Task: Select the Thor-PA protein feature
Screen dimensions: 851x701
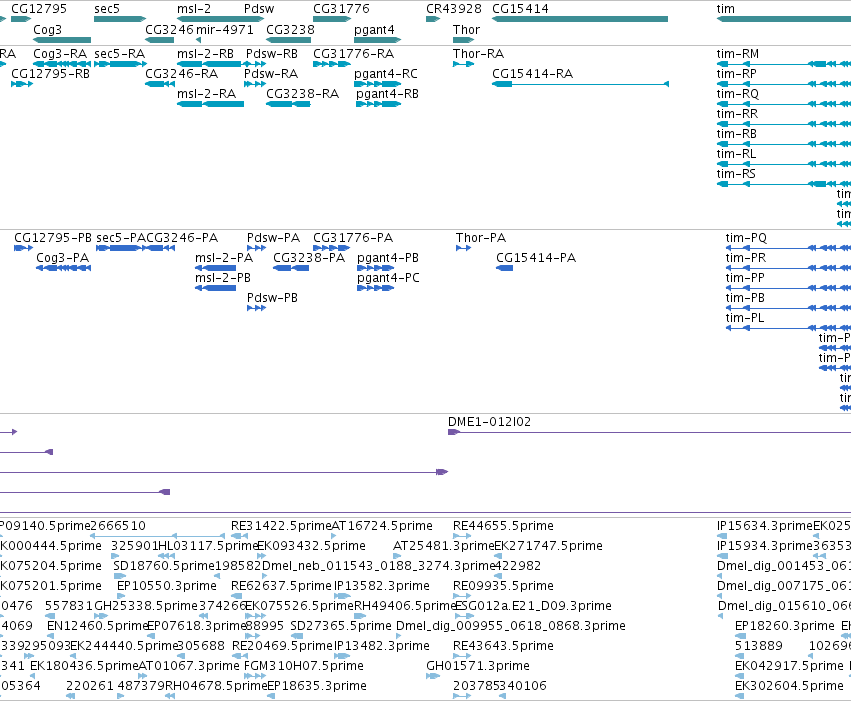Action: click(x=463, y=248)
